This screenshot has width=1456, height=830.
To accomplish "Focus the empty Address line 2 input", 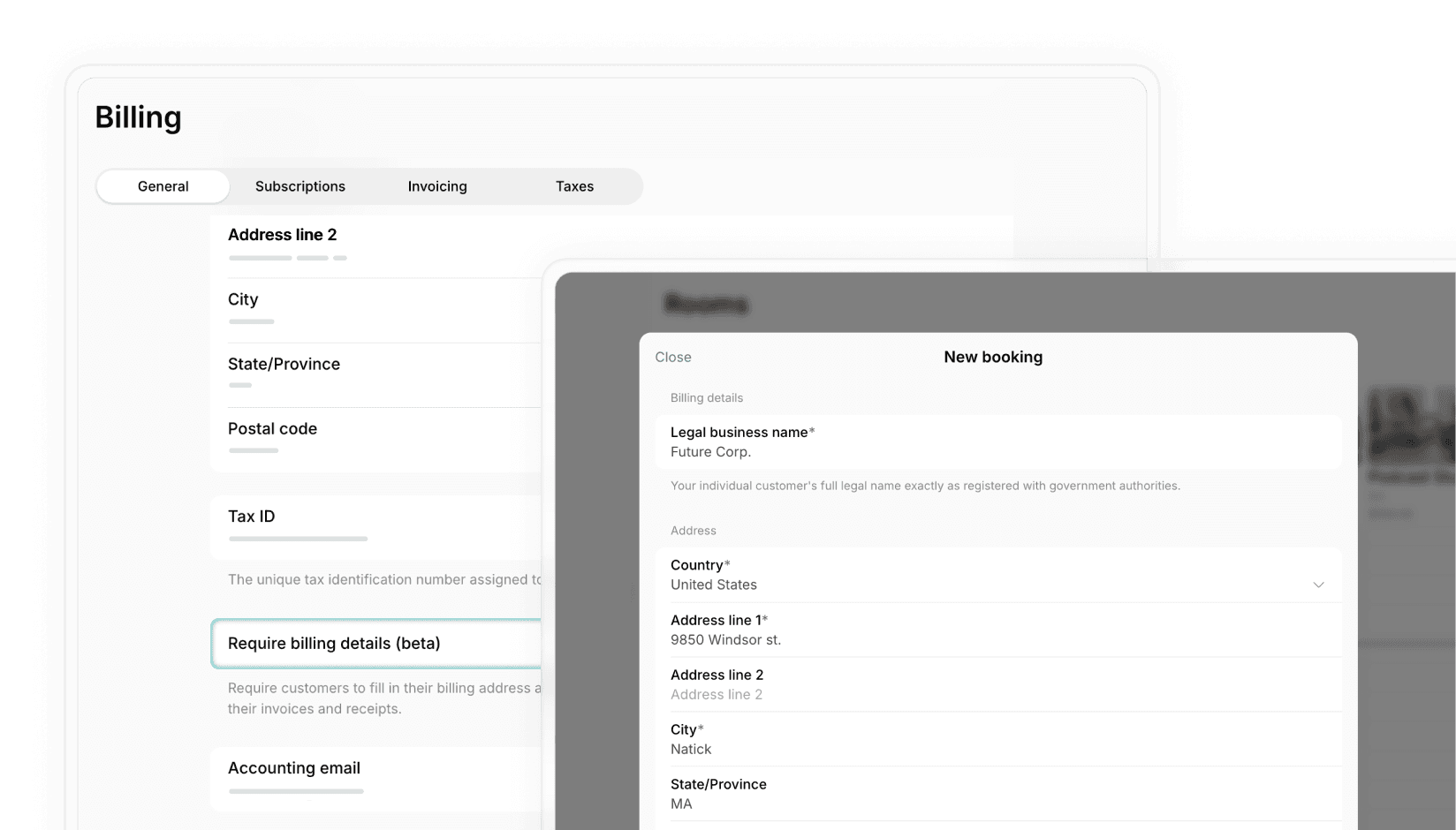I will 997,693.
